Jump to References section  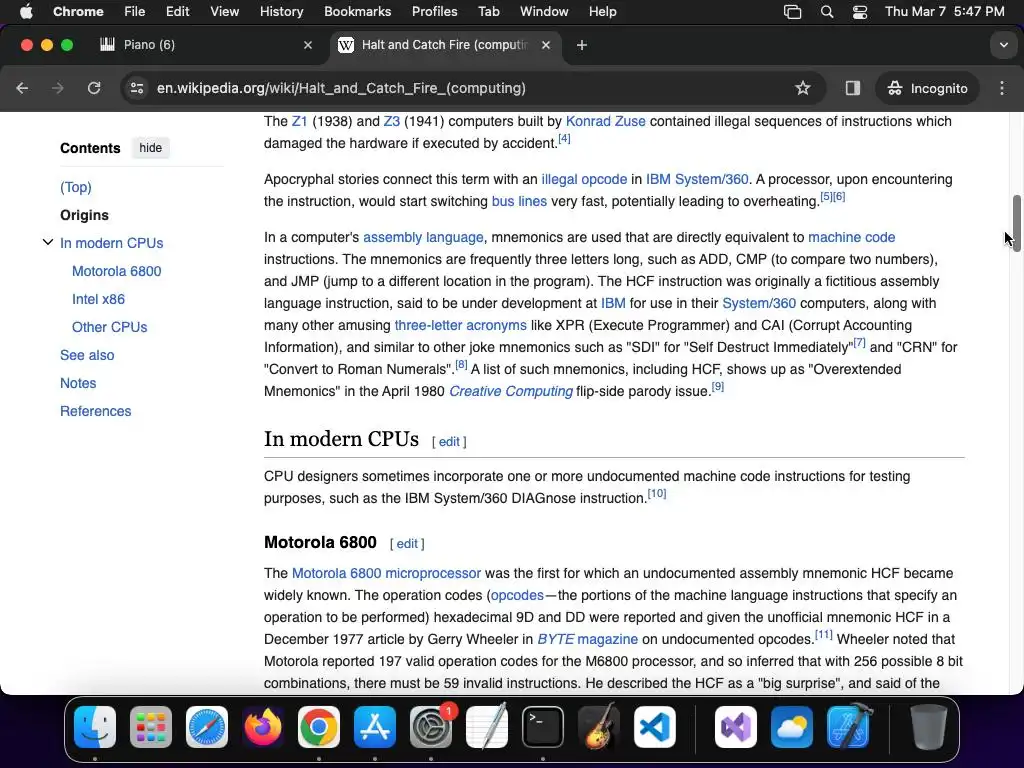[95, 411]
